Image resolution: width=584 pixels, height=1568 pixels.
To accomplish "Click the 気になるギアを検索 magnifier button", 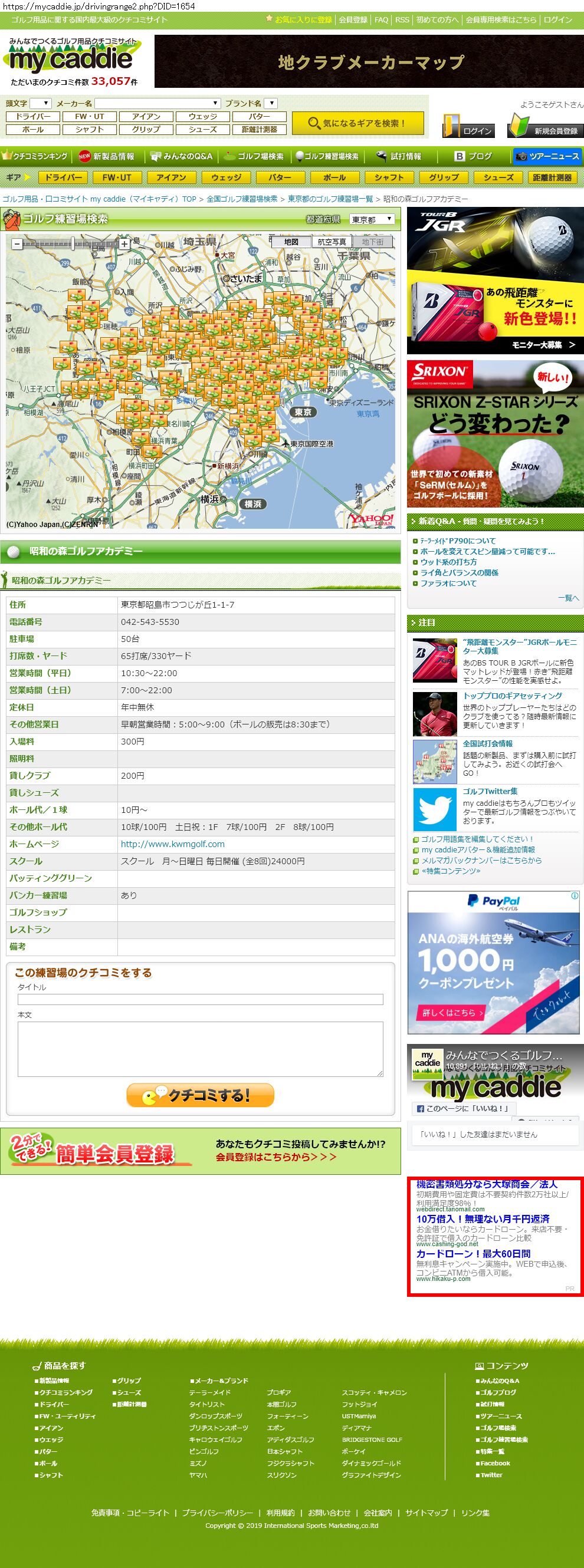I will [x=357, y=123].
